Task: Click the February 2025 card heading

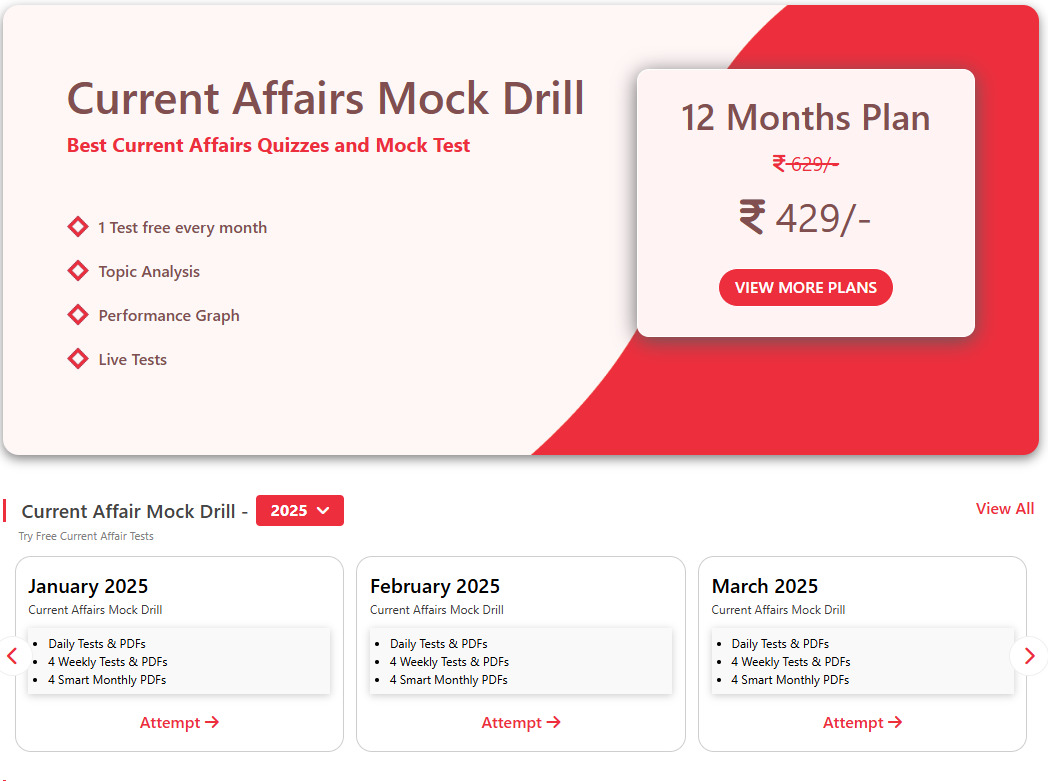Action: coord(435,586)
